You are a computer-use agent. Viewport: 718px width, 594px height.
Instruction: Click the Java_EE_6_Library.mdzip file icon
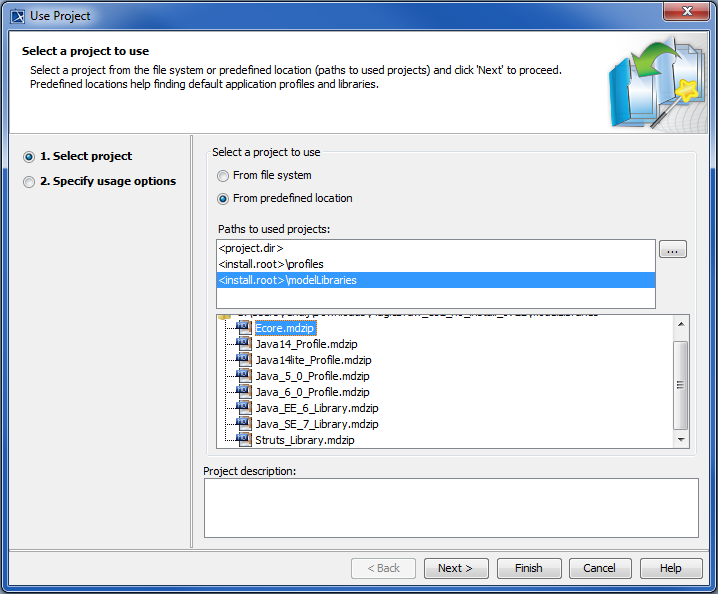[244, 408]
